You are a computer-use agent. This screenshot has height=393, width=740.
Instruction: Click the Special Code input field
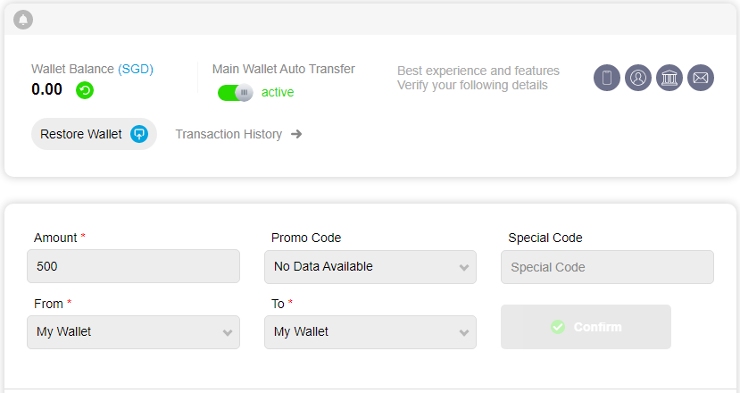coord(607,267)
